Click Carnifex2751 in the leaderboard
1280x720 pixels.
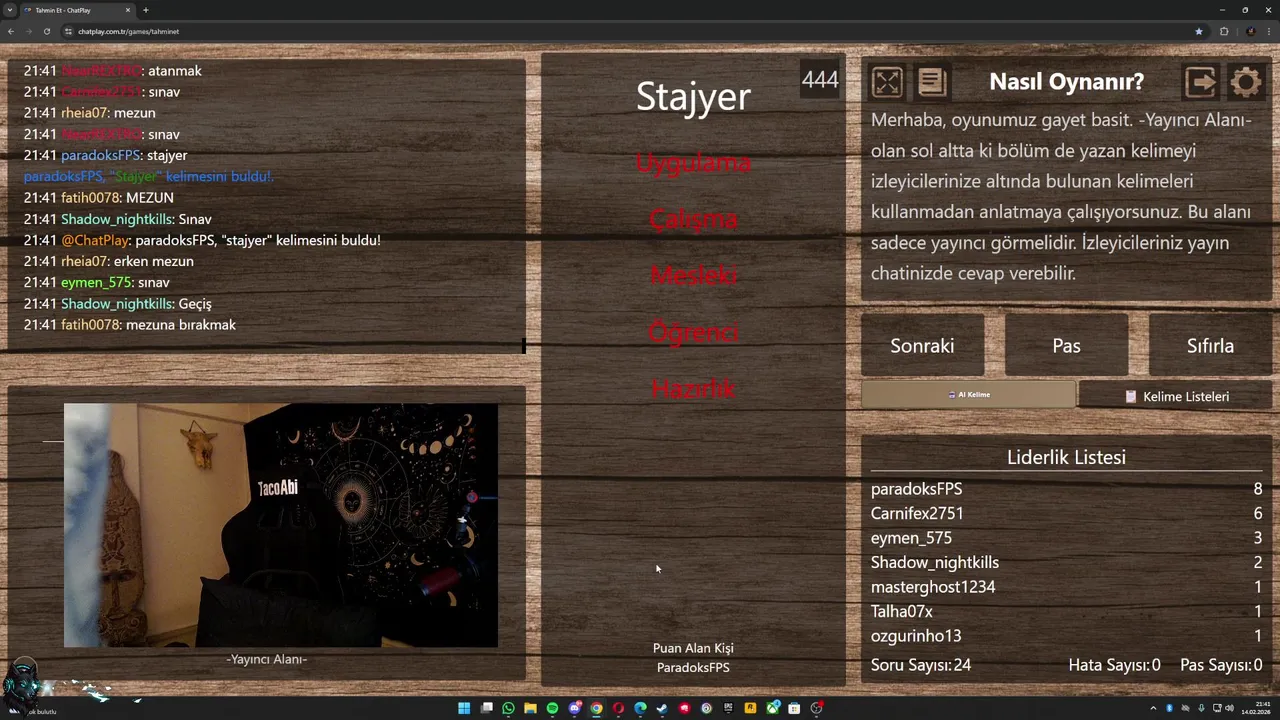point(917,513)
